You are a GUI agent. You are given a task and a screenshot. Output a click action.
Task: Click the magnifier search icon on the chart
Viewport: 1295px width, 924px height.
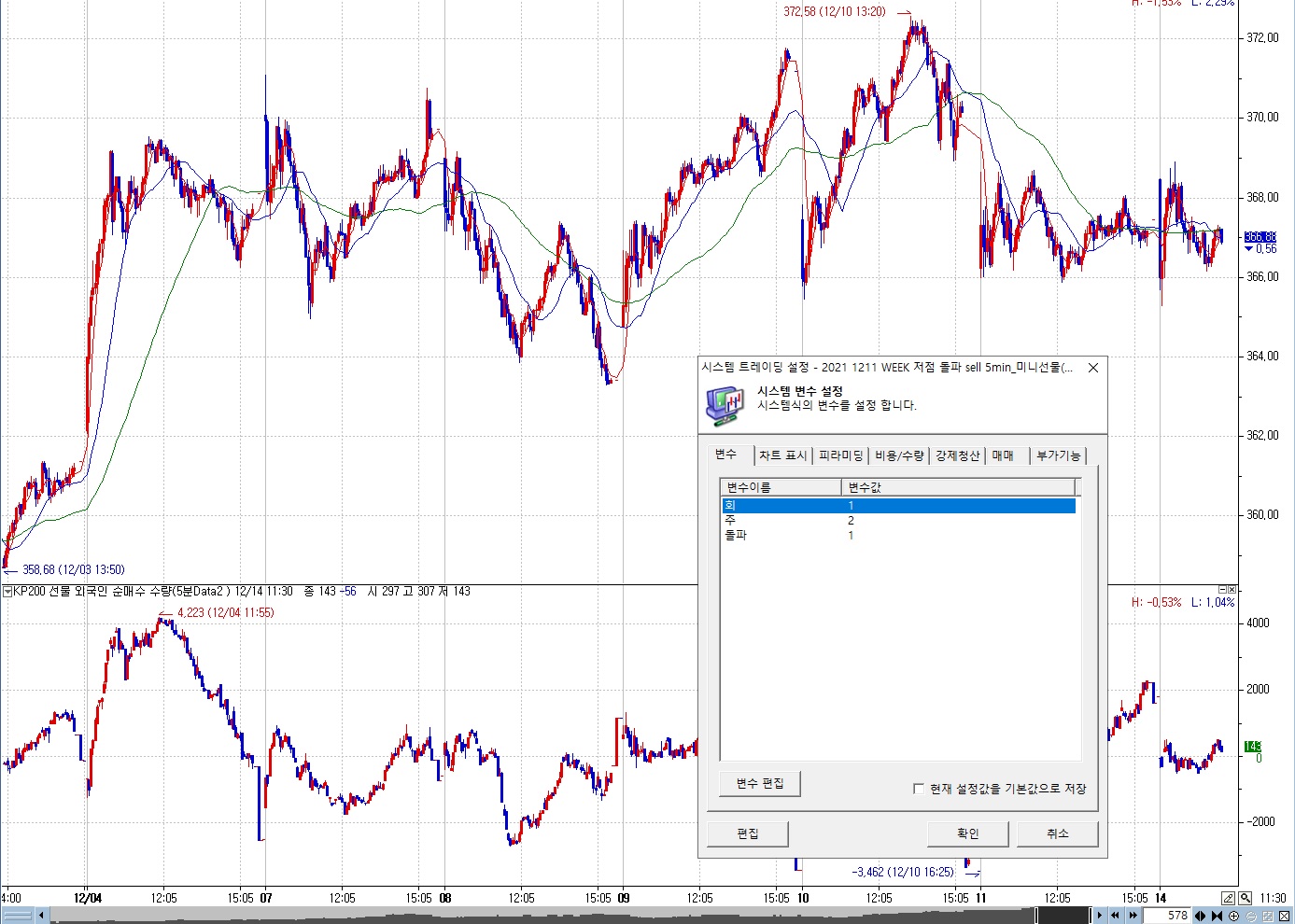coord(1246,898)
